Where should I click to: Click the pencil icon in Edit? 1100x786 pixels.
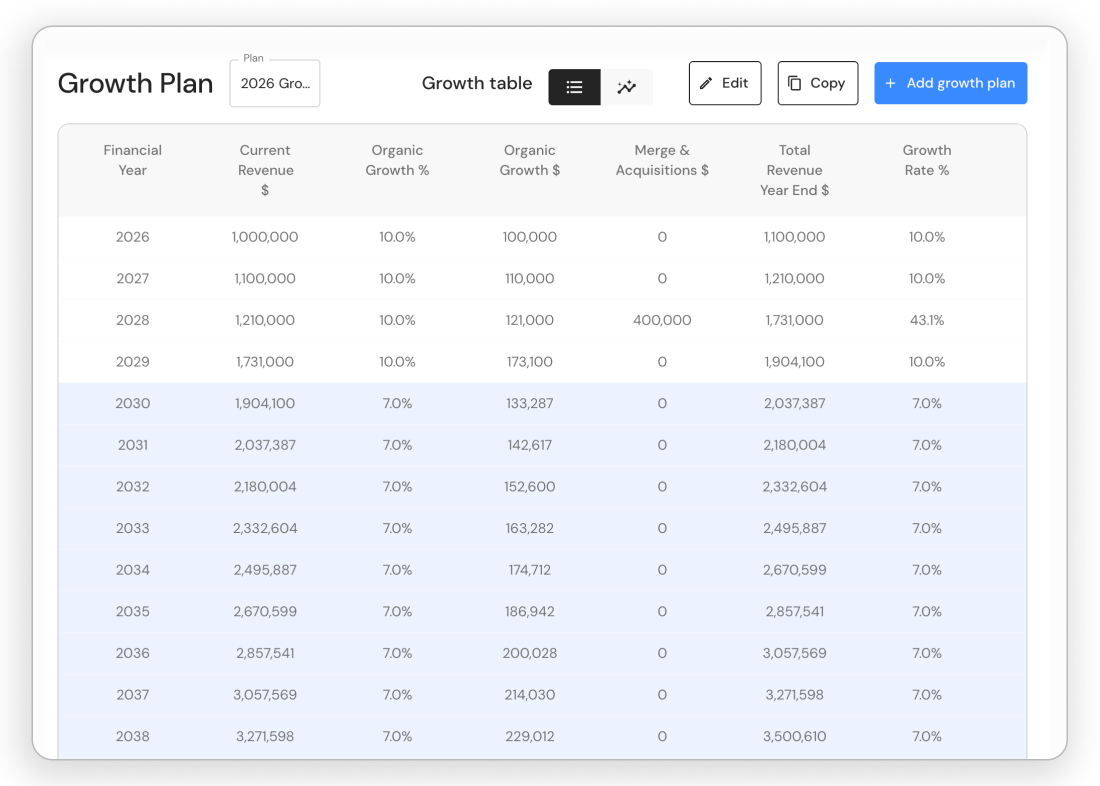(706, 84)
